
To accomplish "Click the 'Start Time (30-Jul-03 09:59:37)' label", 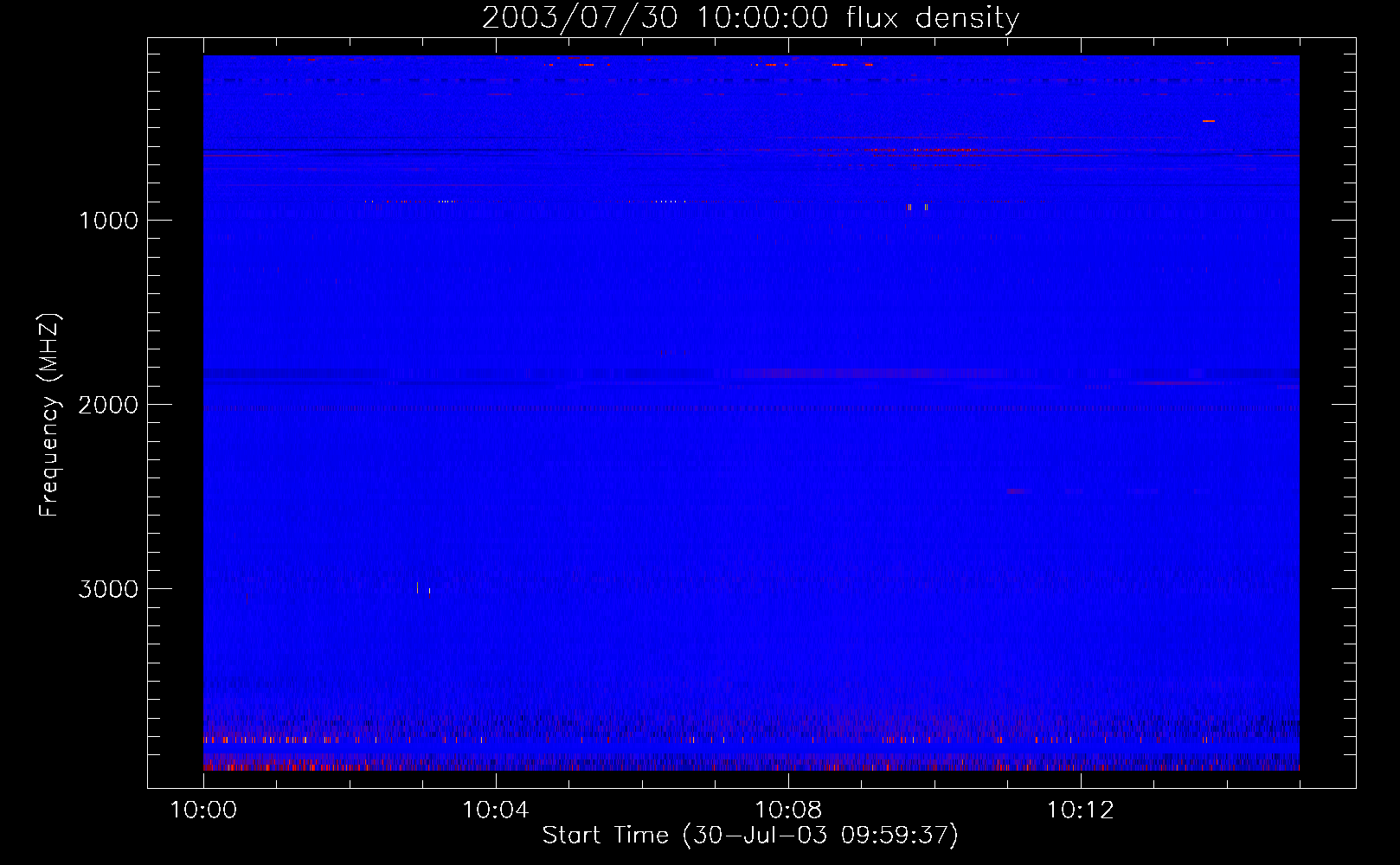I will coord(750,835).
